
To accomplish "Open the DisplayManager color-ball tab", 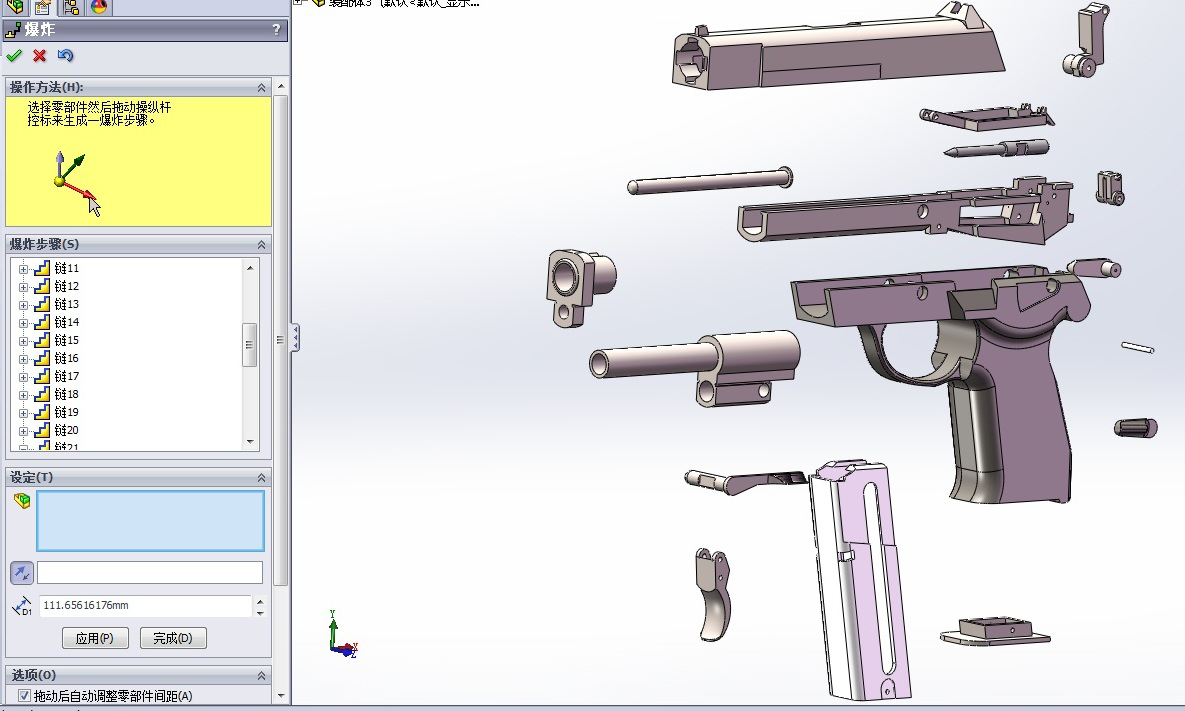I will (98, 8).
